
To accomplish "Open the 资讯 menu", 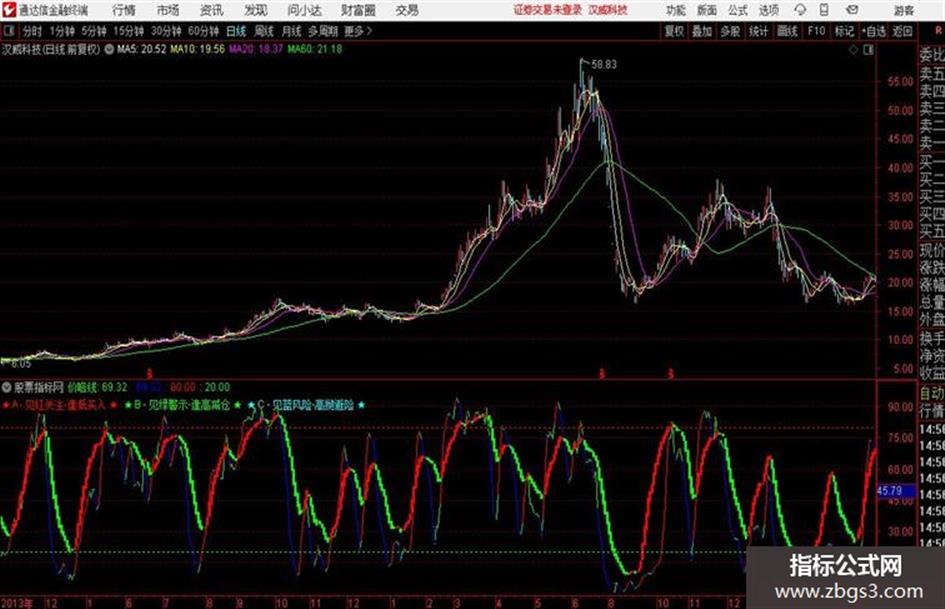I will pos(212,10).
